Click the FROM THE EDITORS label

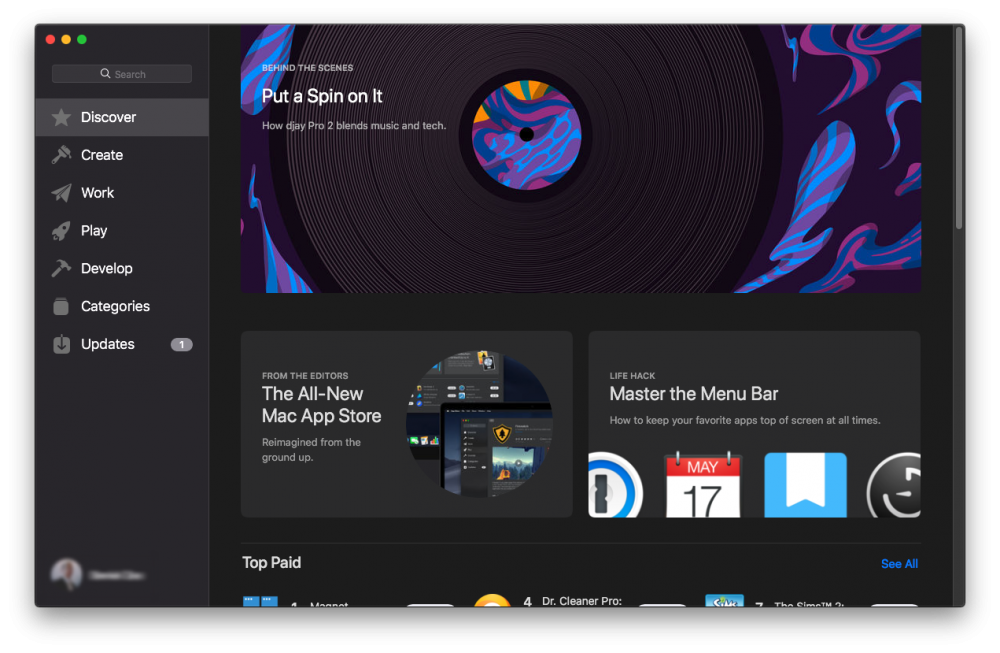(x=305, y=376)
